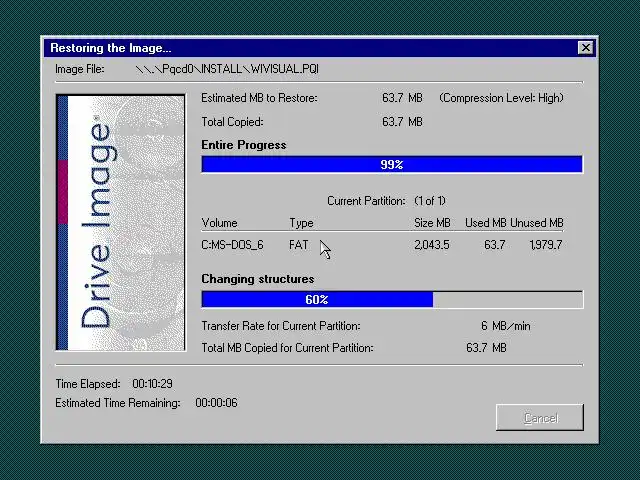Screen dimensions: 640x480
Task: Click the Volume column header
Action: [x=219, y=223]
